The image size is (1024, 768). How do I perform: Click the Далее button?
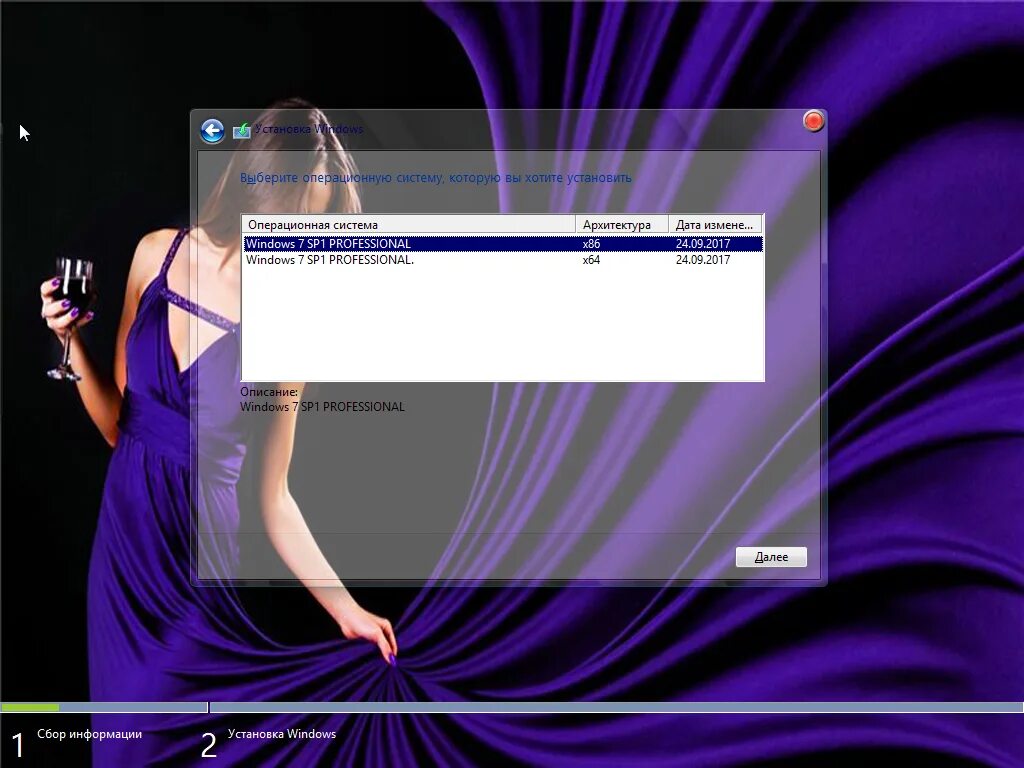771,557
